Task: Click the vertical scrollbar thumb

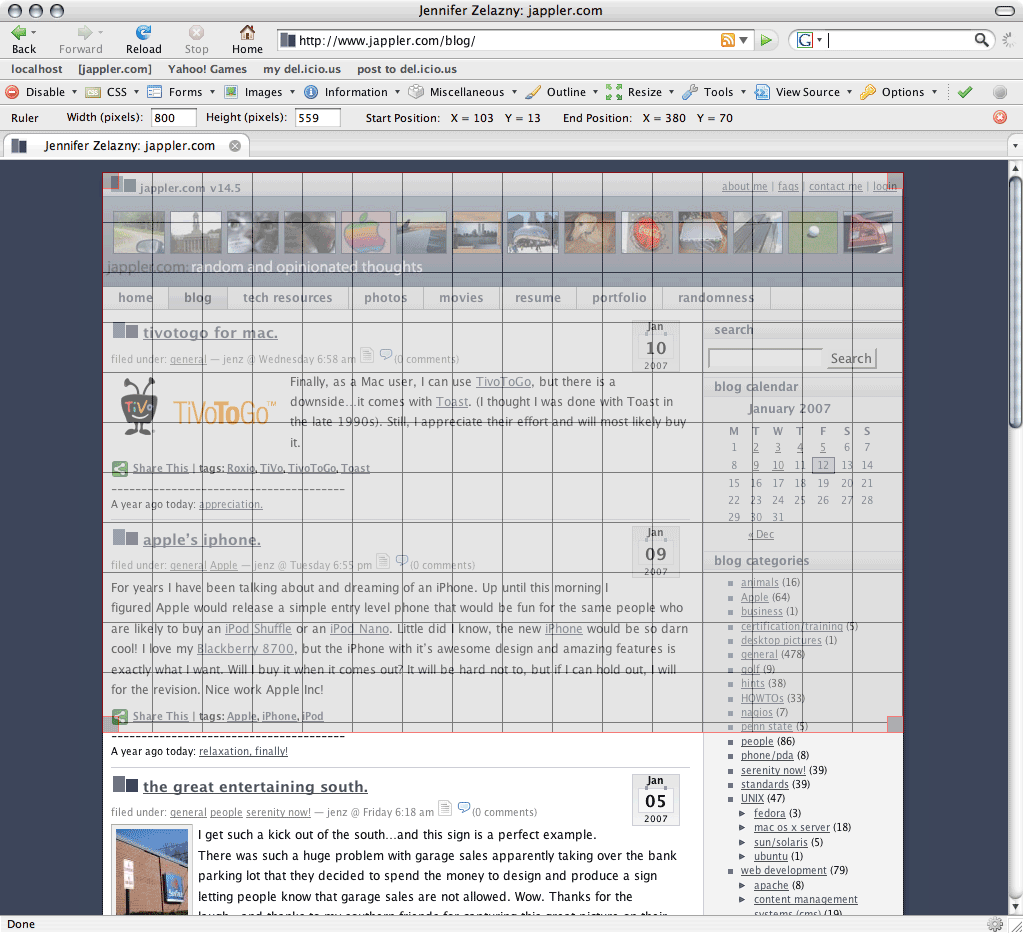Action: 1015,301
